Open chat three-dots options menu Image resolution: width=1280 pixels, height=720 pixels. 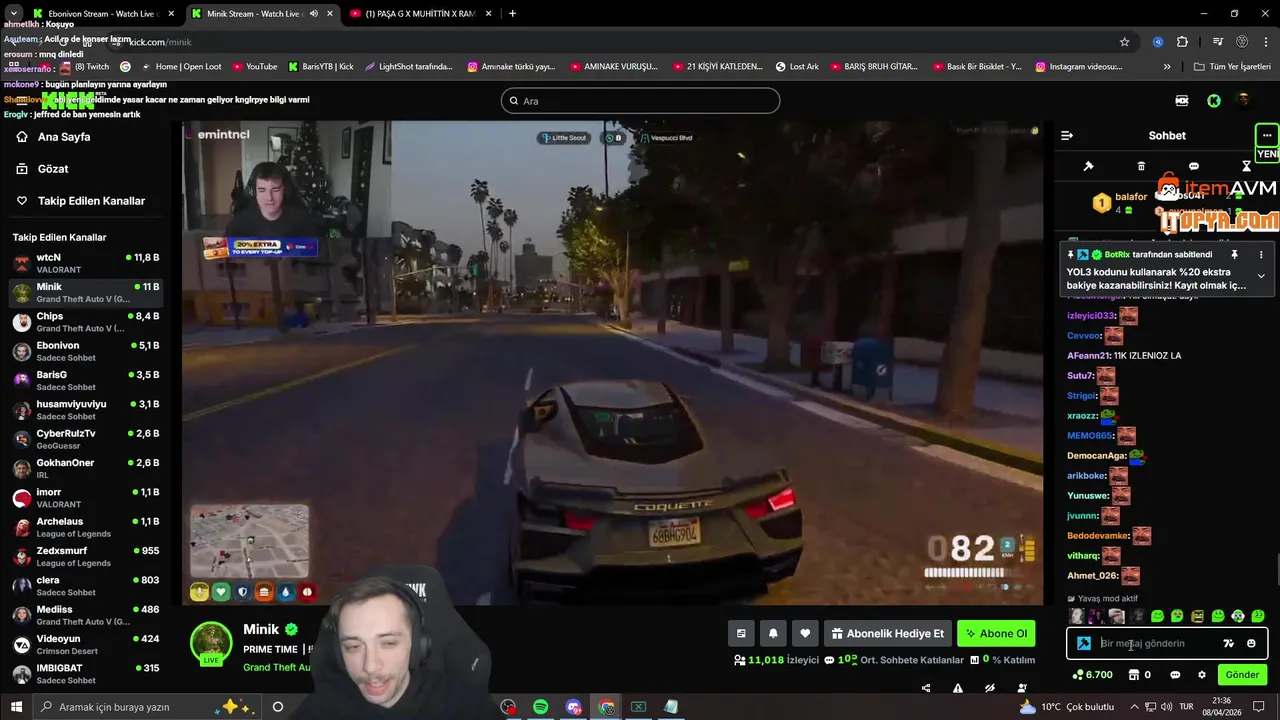(1267, 135)
